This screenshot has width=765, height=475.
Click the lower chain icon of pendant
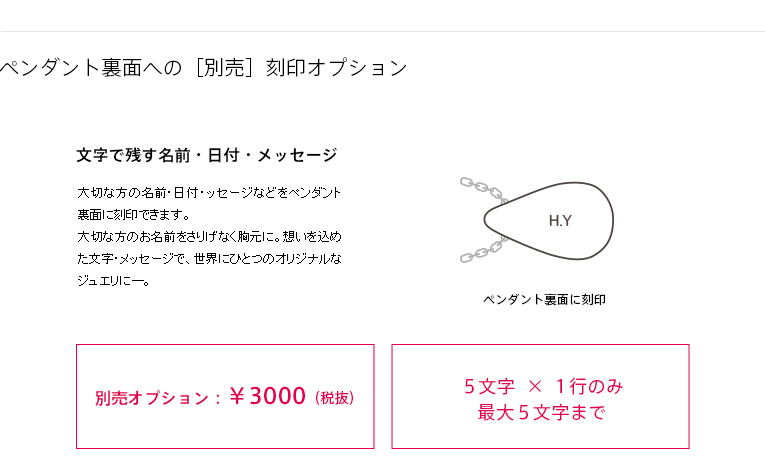tap(483, 250)
